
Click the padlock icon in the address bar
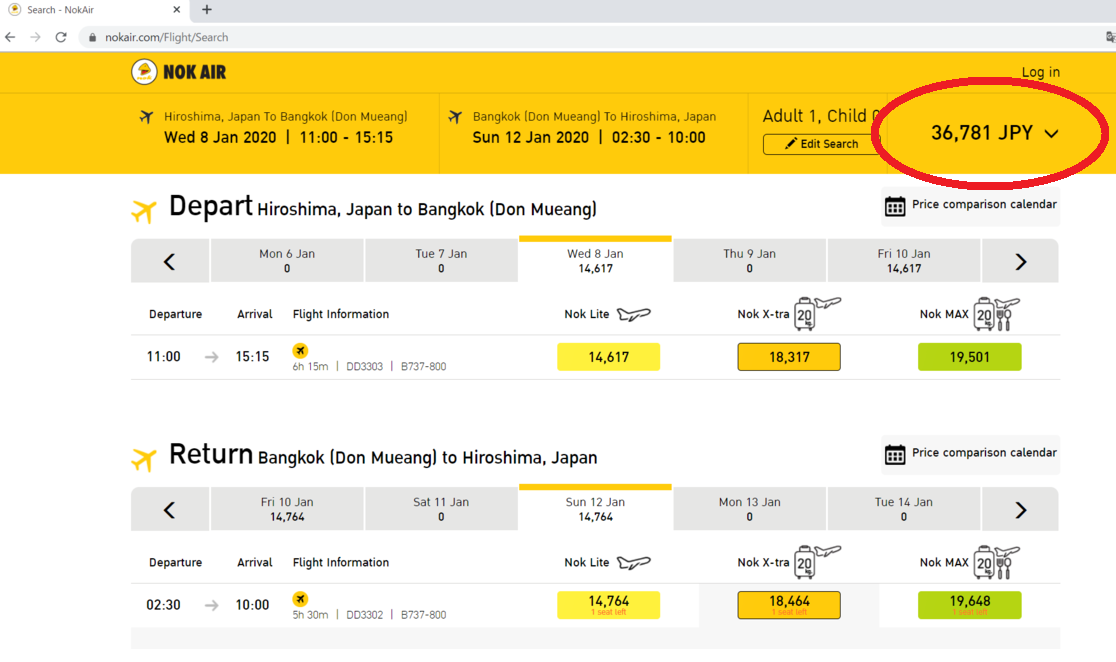coord(92,38)
